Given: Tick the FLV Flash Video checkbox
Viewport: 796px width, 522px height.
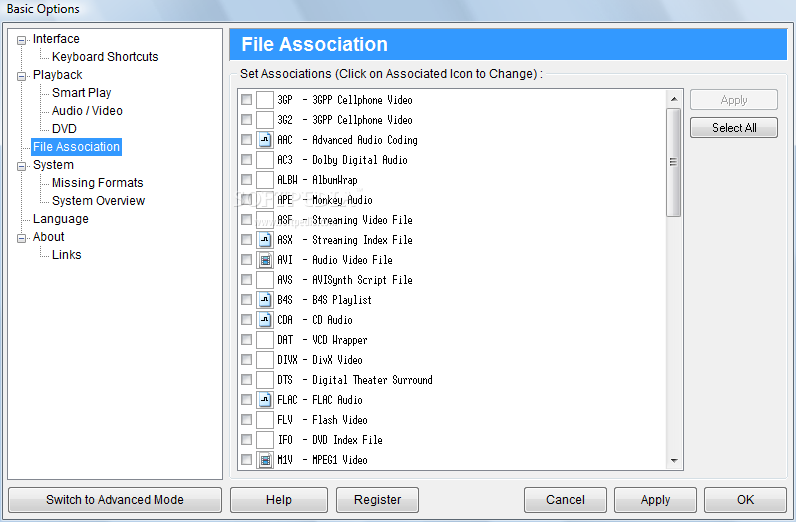Looking at the screenshot, I should click(x=246, y=420).
